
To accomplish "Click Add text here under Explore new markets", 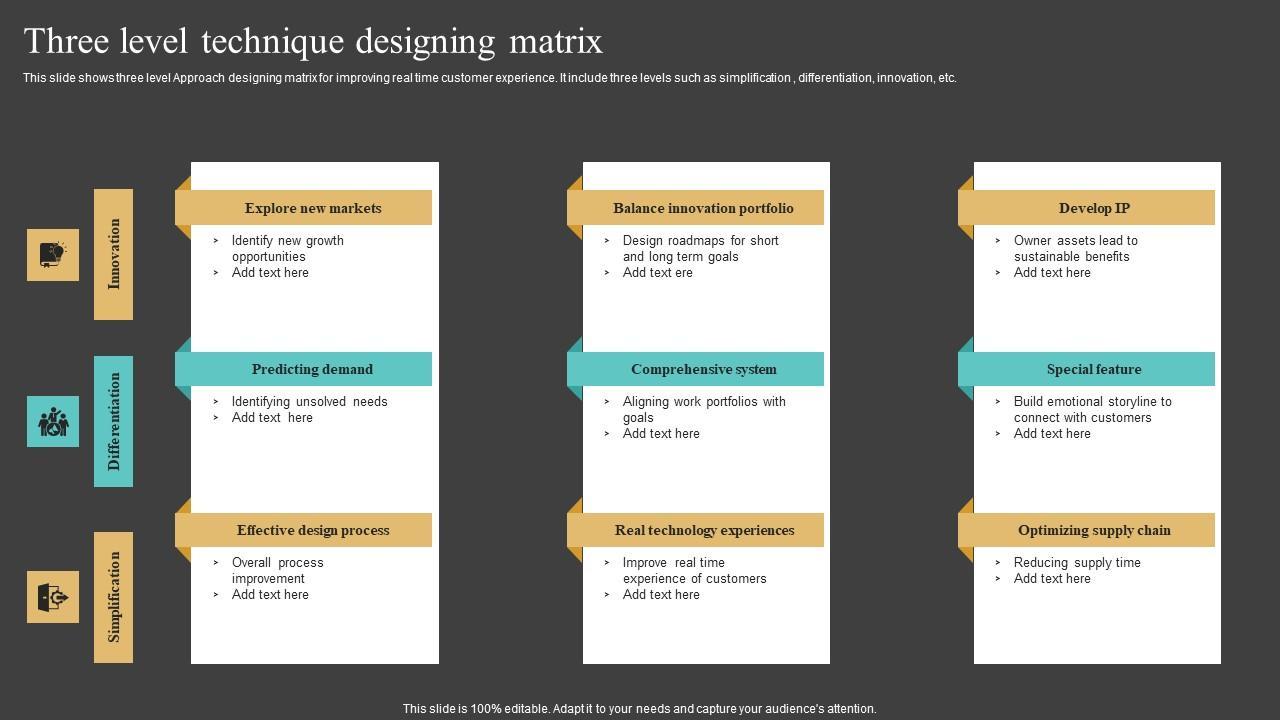I will tap(270, 272).
